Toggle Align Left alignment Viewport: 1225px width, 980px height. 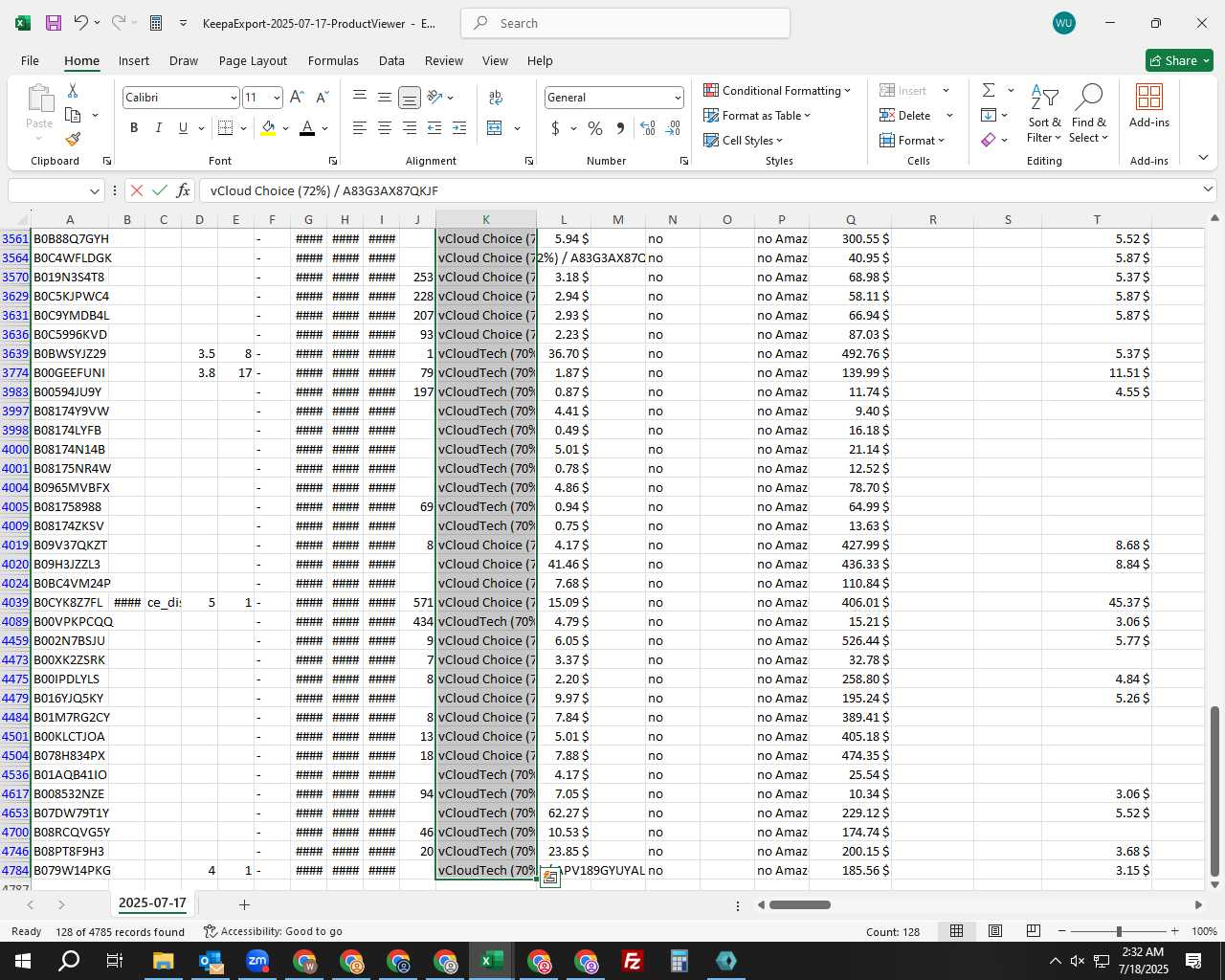(360, 128)
